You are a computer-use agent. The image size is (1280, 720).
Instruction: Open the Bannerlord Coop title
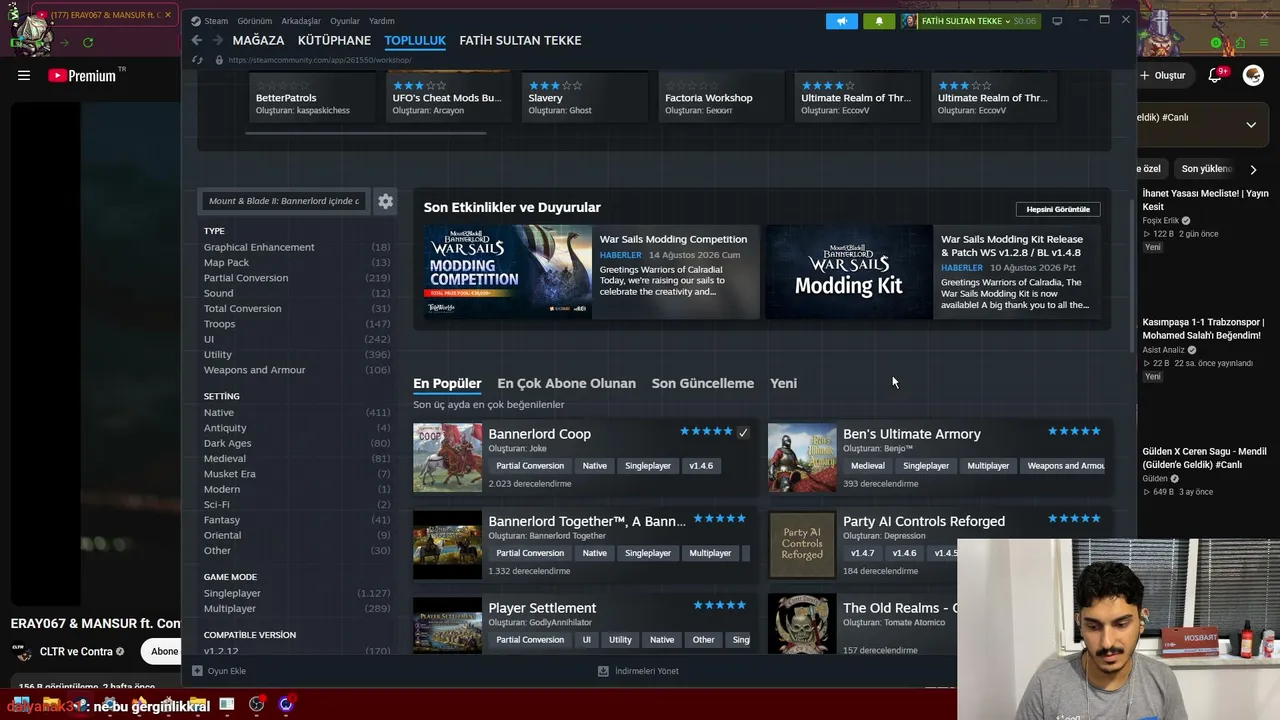pyautogui.click(x=540, y=434)
